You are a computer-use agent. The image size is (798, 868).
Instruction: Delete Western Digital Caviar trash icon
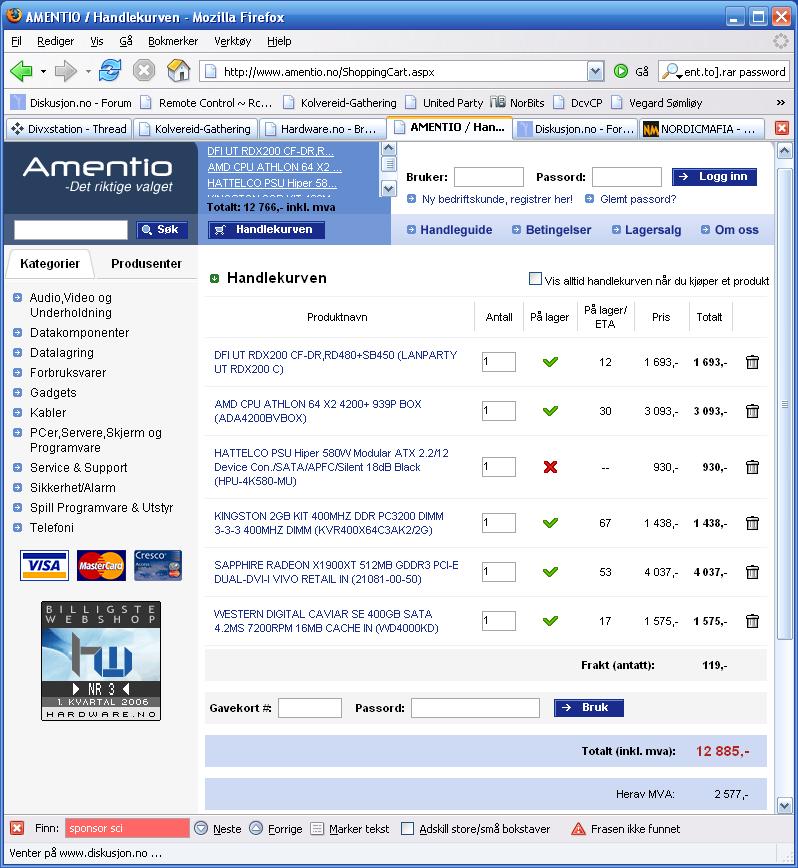(x=752, y=621)
